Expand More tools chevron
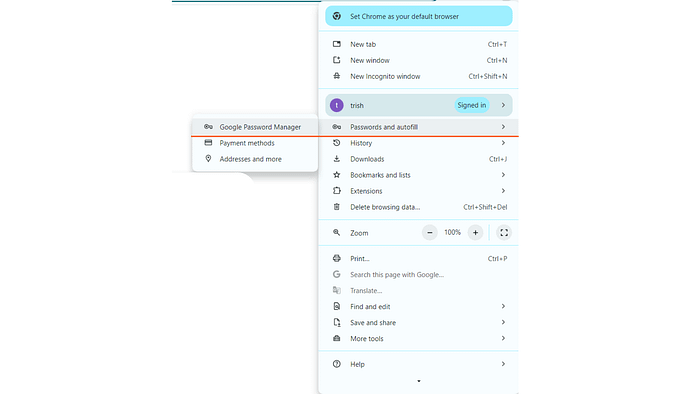 (x=503, y=338)
